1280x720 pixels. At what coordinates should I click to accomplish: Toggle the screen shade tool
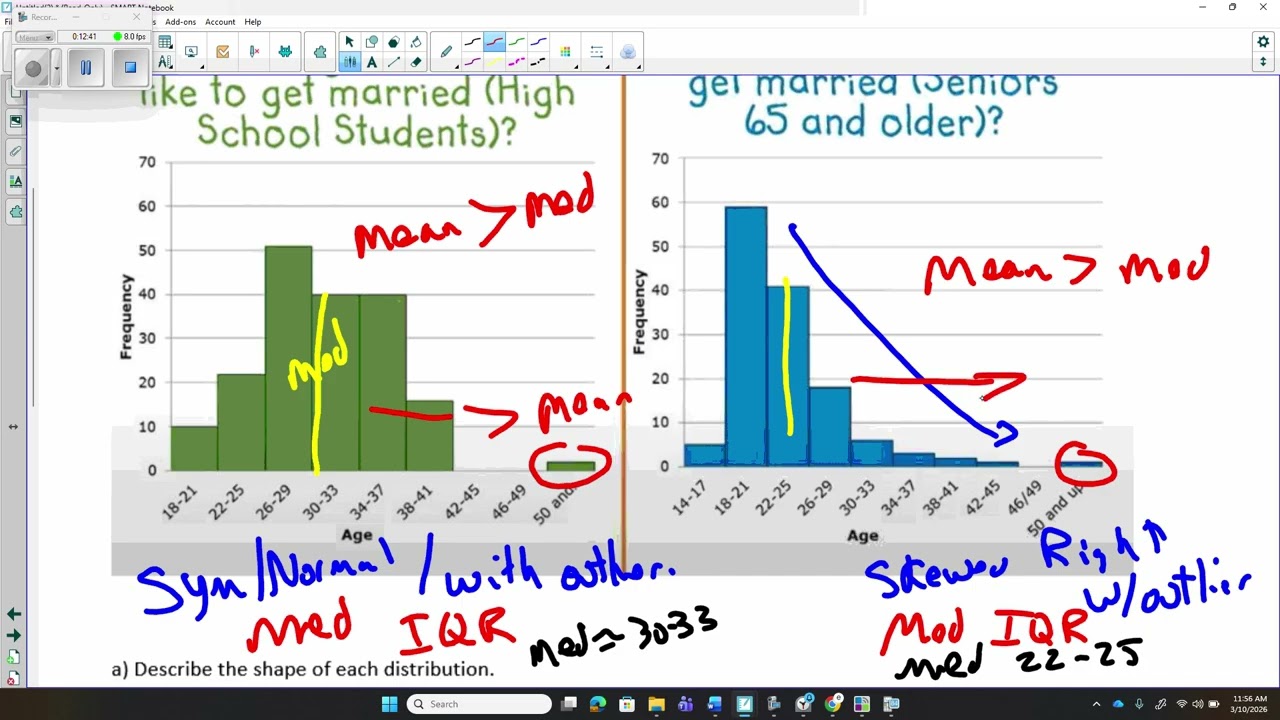pyautogui.click(x=191, y=52)
